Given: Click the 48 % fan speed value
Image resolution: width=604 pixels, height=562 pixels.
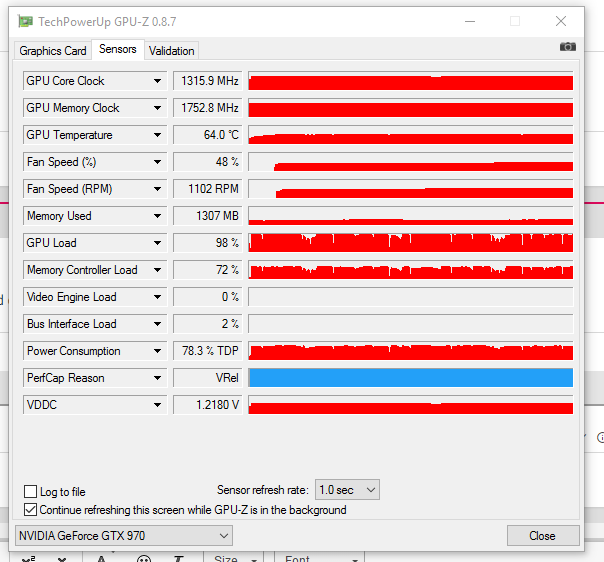Looking at the screenshot, I should [208, 162].
